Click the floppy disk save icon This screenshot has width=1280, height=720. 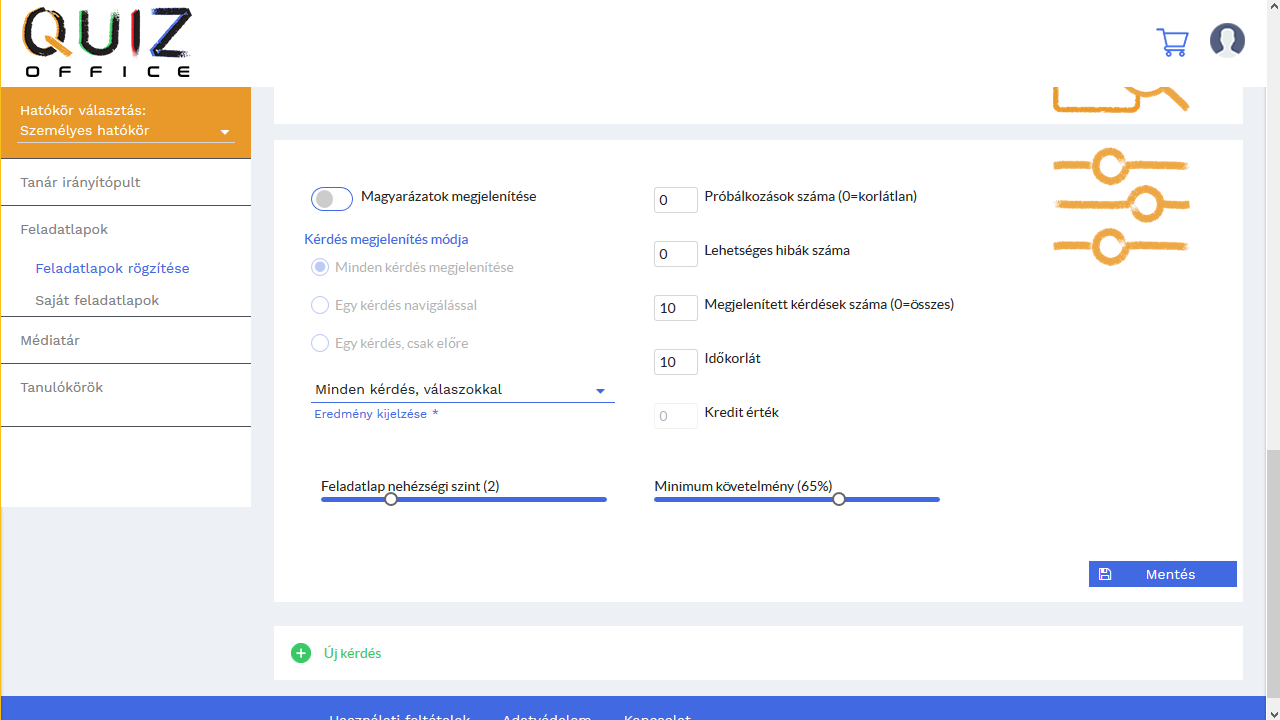[1105, 574]
